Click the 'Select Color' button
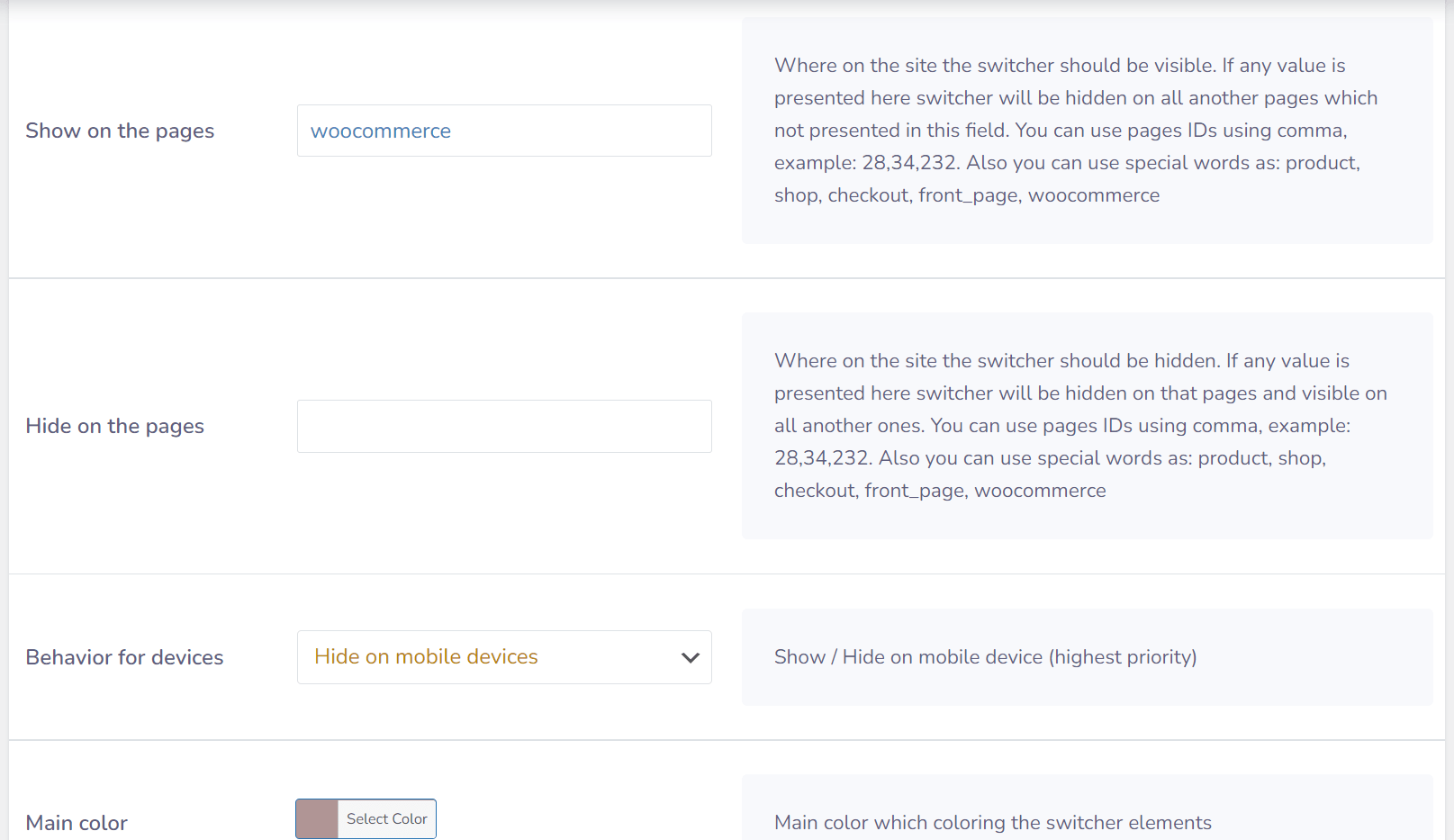 pyautogui.click(x=387, y=819)
